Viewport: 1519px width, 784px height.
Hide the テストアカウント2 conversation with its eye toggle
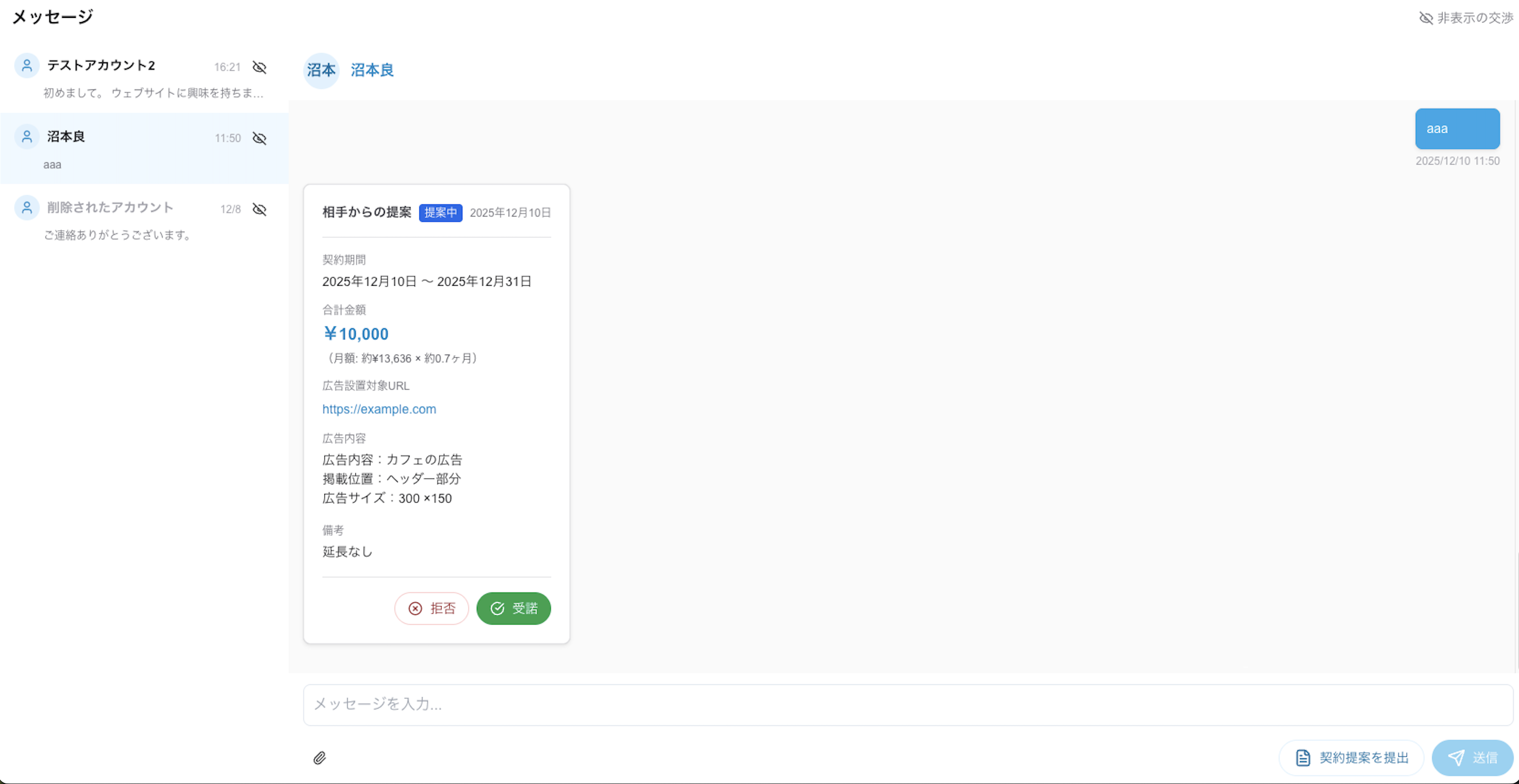click(x=259, y=67)
